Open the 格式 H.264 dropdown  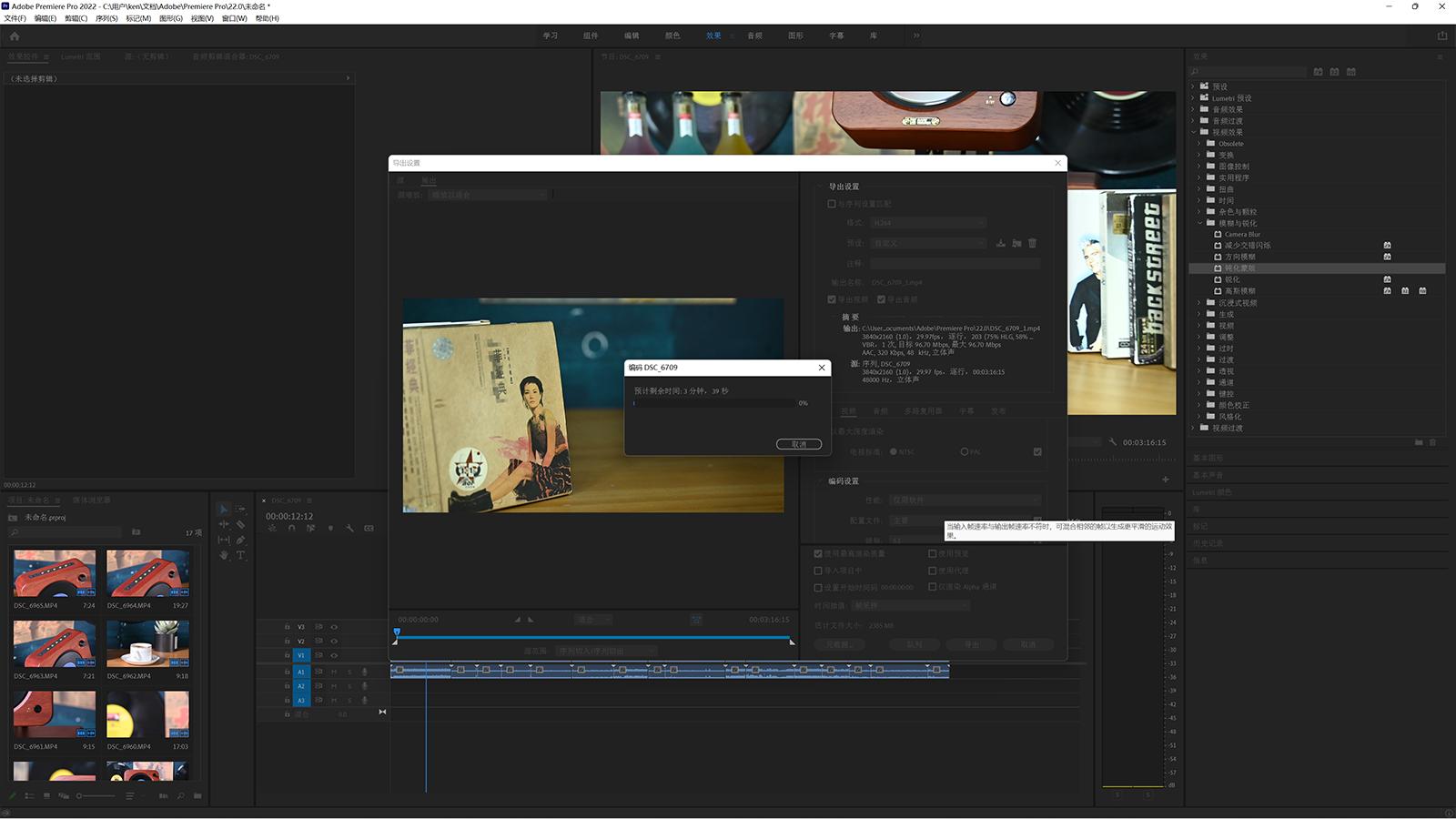pos(928,223)
